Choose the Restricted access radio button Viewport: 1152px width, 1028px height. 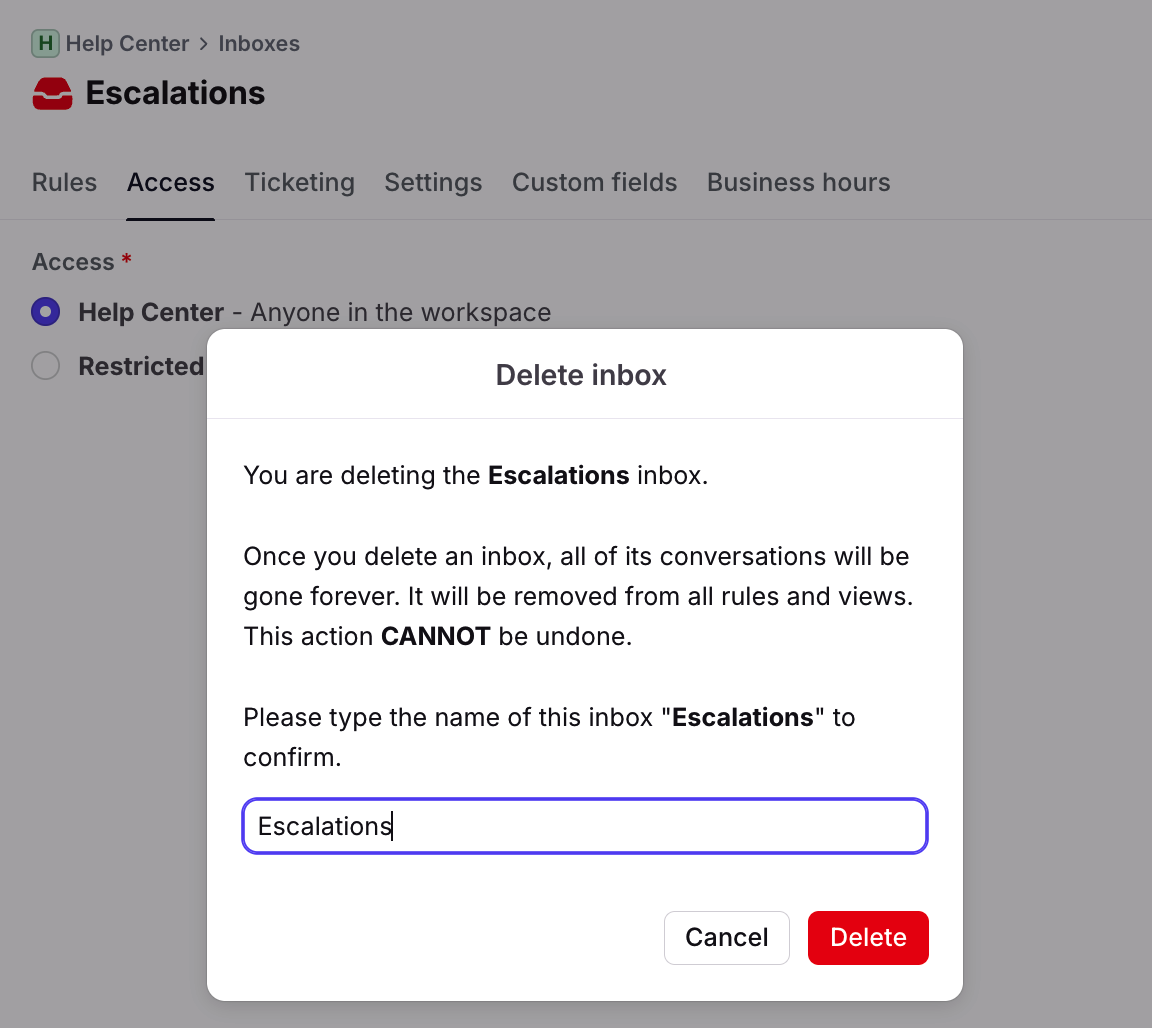pos(46,366)
